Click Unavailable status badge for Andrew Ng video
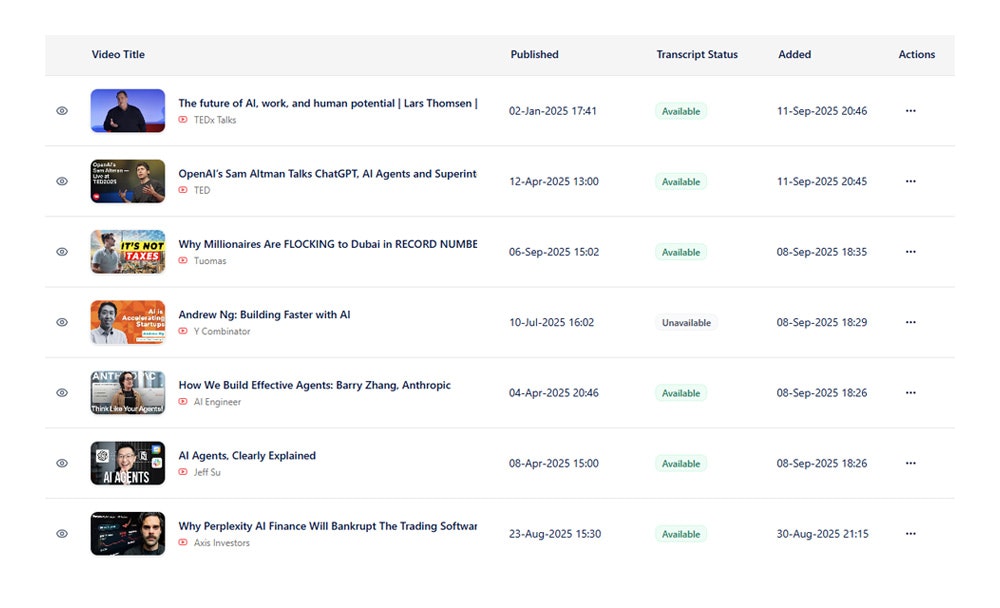 pos(686,323)
